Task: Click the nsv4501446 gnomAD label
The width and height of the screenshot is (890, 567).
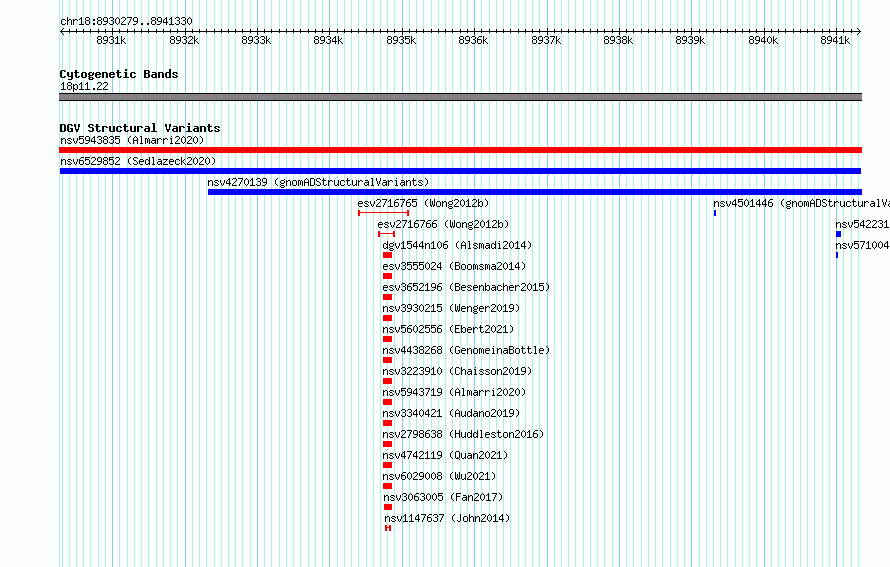Action: click(x=801, y=203)
